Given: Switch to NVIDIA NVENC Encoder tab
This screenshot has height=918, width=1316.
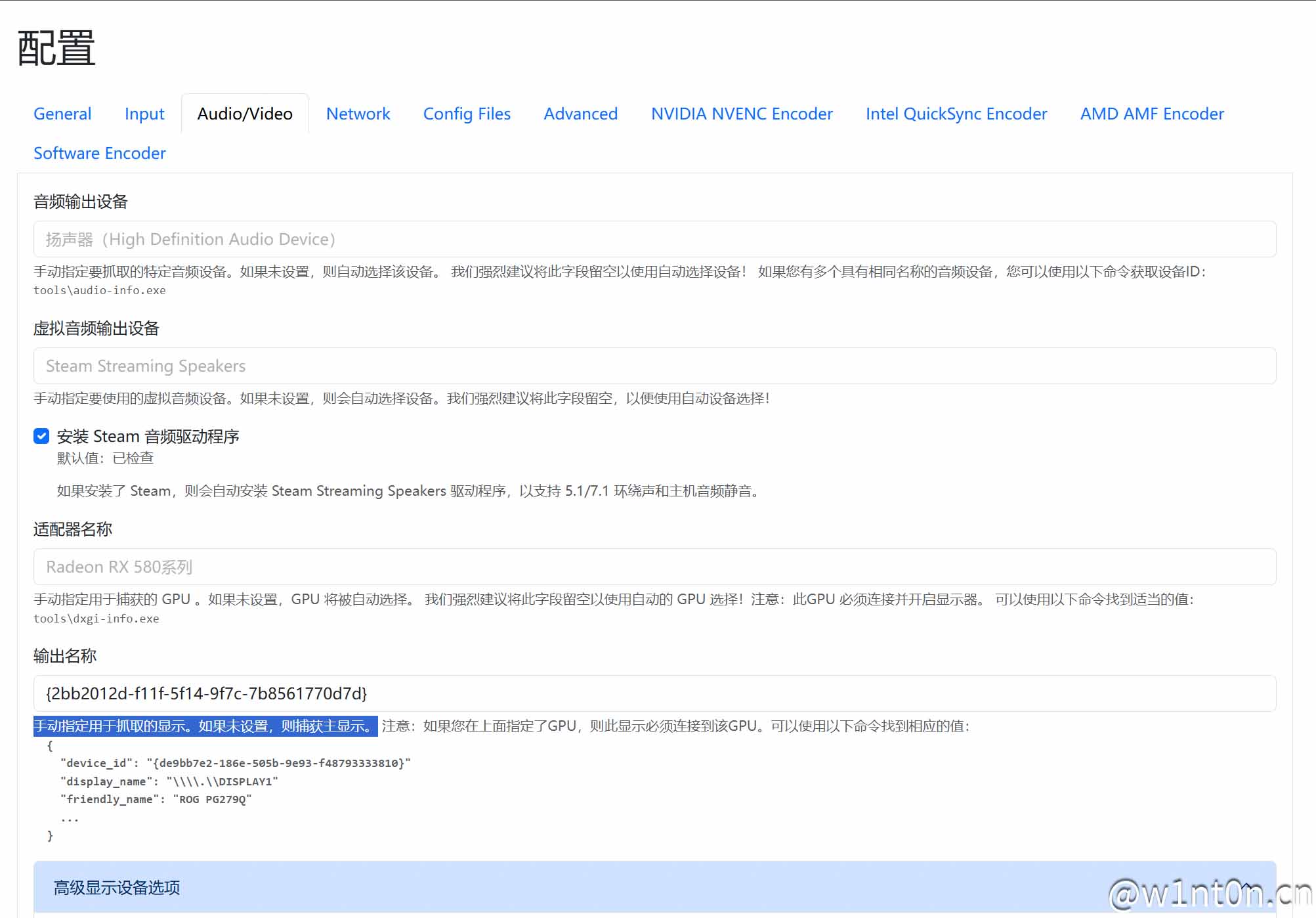Looking at the screenshot, I should tap(742, 114).
